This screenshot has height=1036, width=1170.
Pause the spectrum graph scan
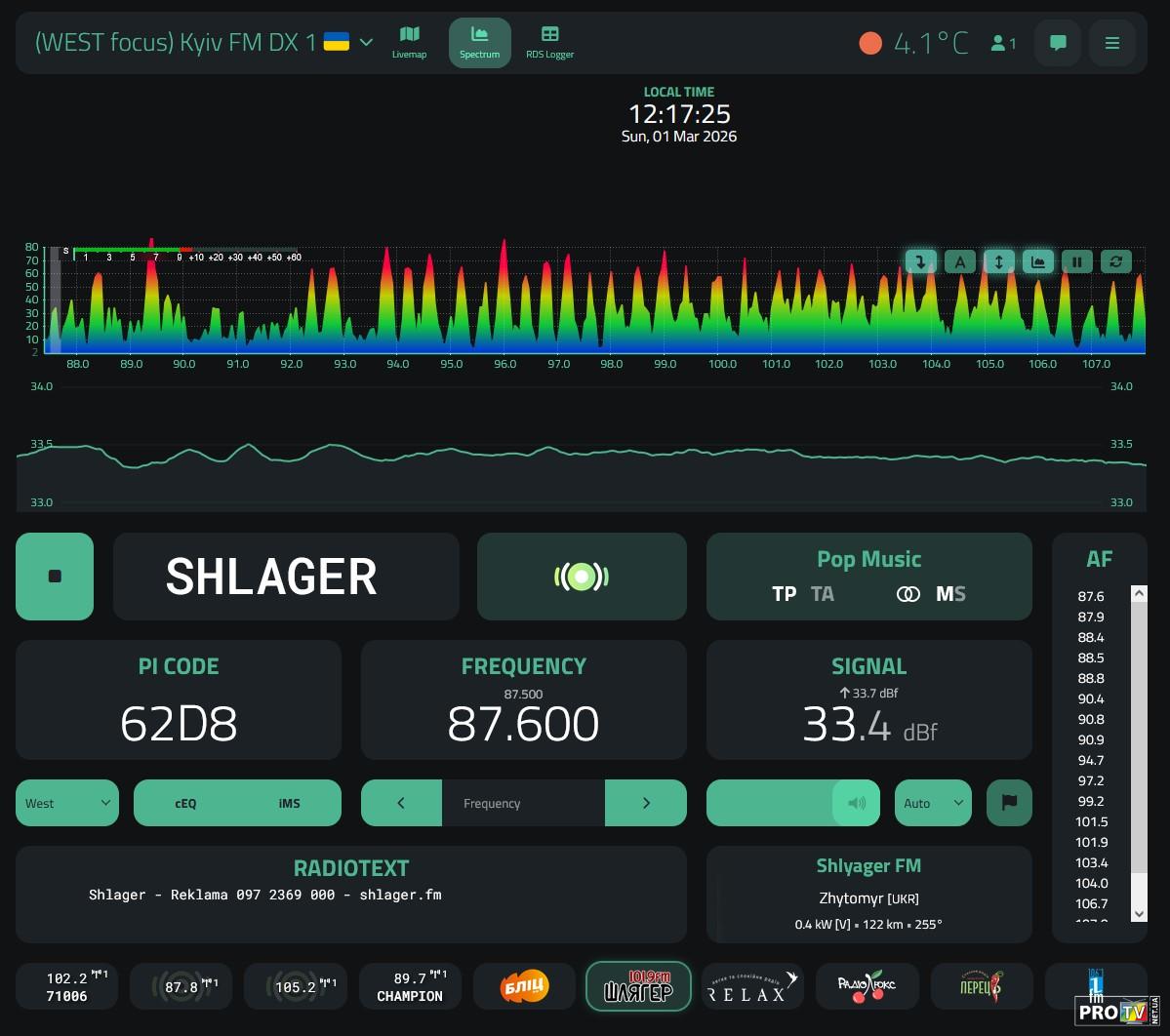tap(1076, 261)
